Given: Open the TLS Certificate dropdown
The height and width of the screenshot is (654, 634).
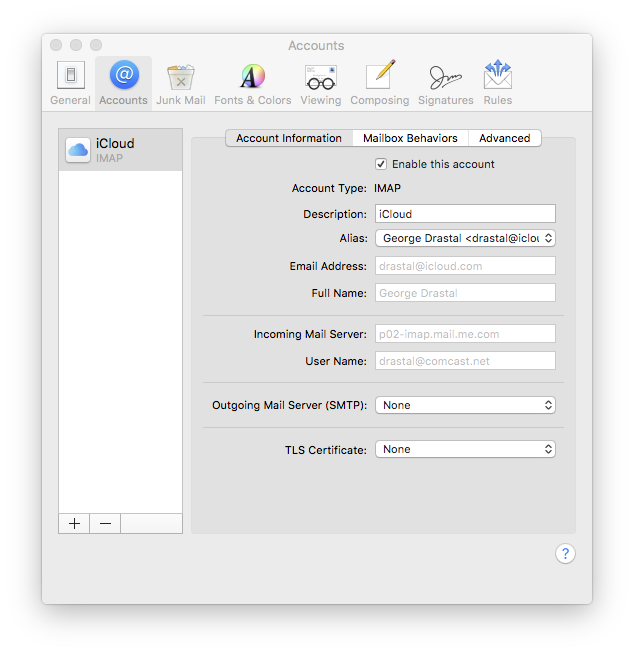Looking at the screenshot, I should click(465, 449).
